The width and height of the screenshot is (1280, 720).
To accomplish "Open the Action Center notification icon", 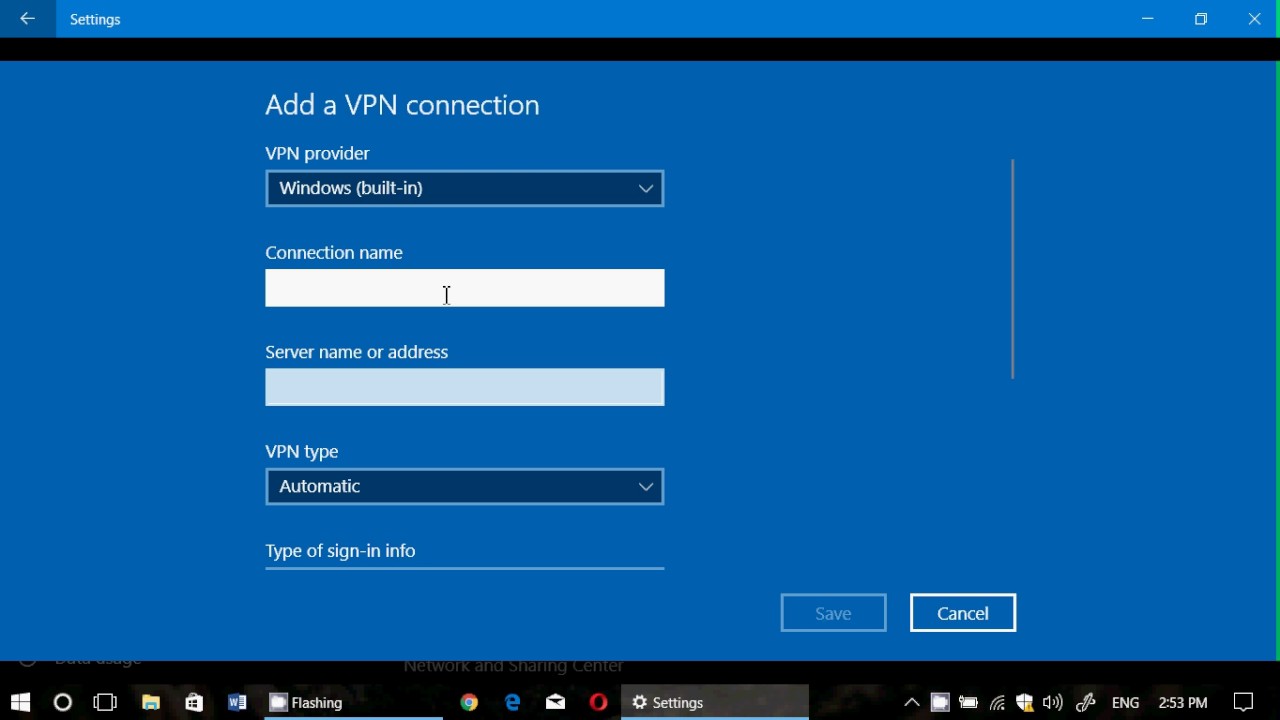I will point(1244,703).
